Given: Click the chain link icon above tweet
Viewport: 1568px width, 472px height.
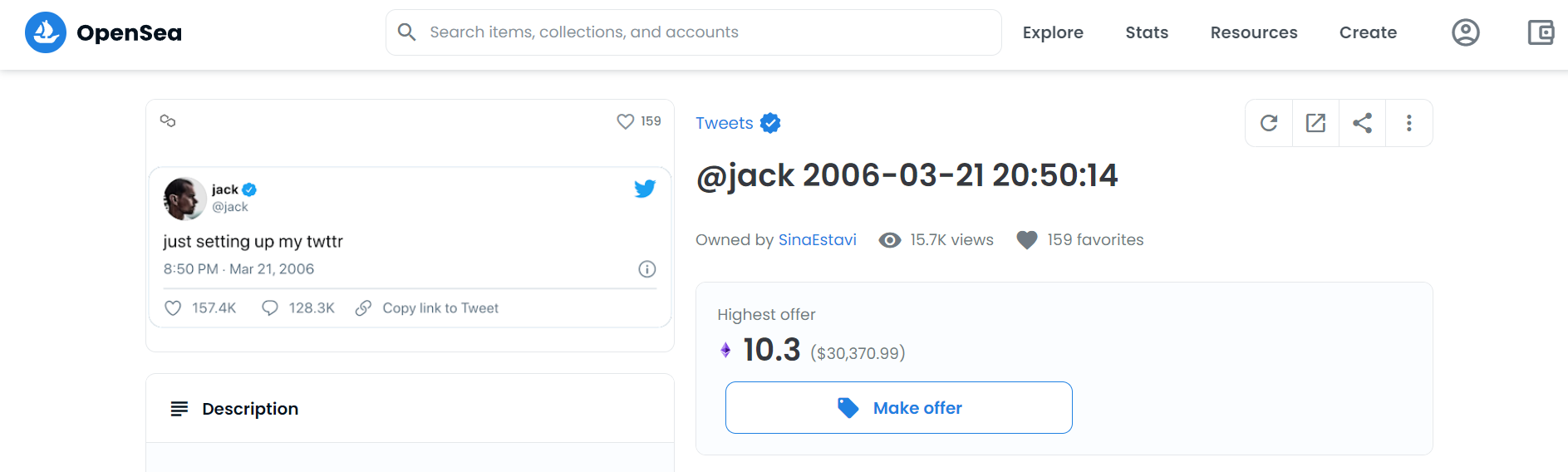Looking at the screenshot, I should point(168,121).
